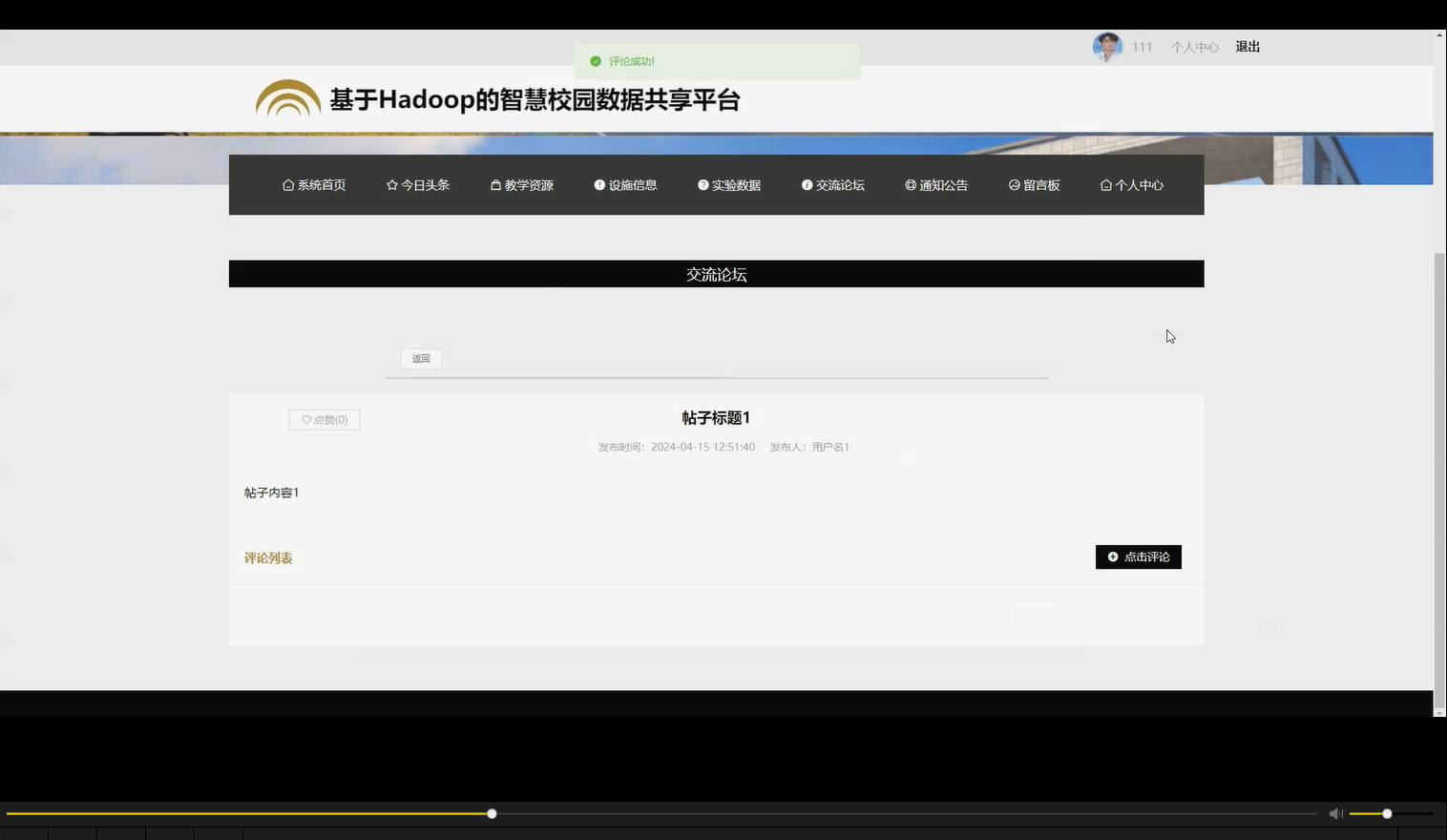Navigate to 实验数据 in the nav bar
The width and height of the screenshot is (1447, 840).
(x=728, y=184)
